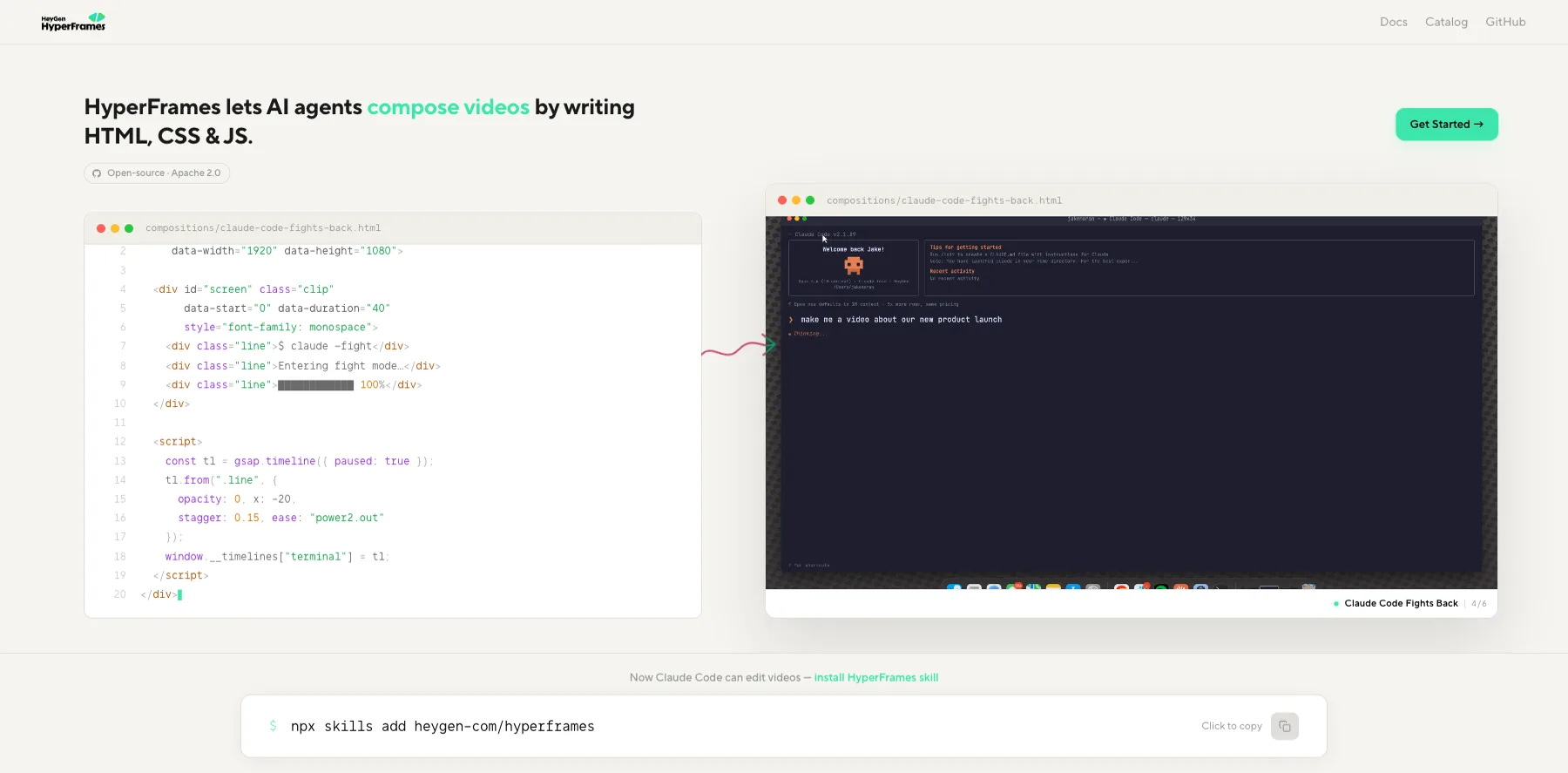Click the opening script tag on line 12
Viewport: 1568px width, 773px height.
coord(178,442)
